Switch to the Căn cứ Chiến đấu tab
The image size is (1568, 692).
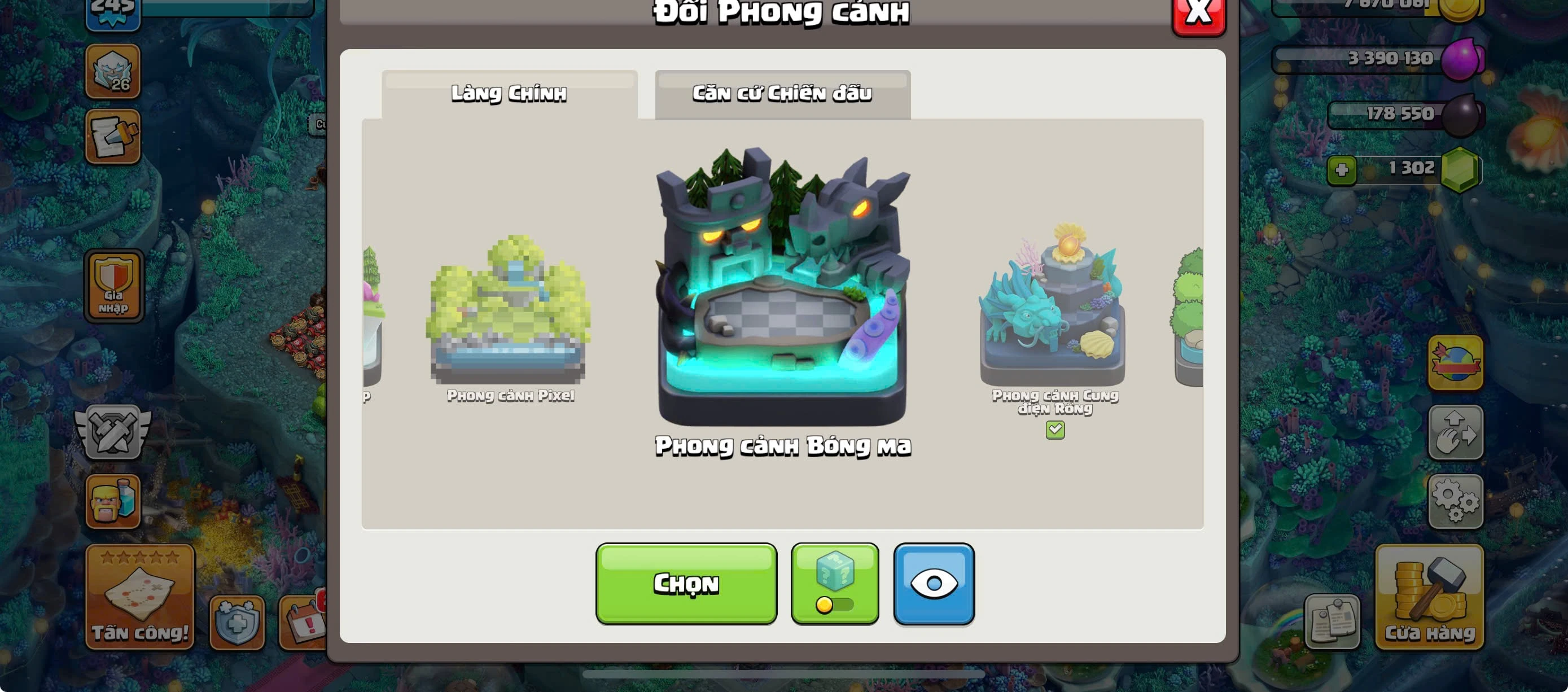[783, 94]
